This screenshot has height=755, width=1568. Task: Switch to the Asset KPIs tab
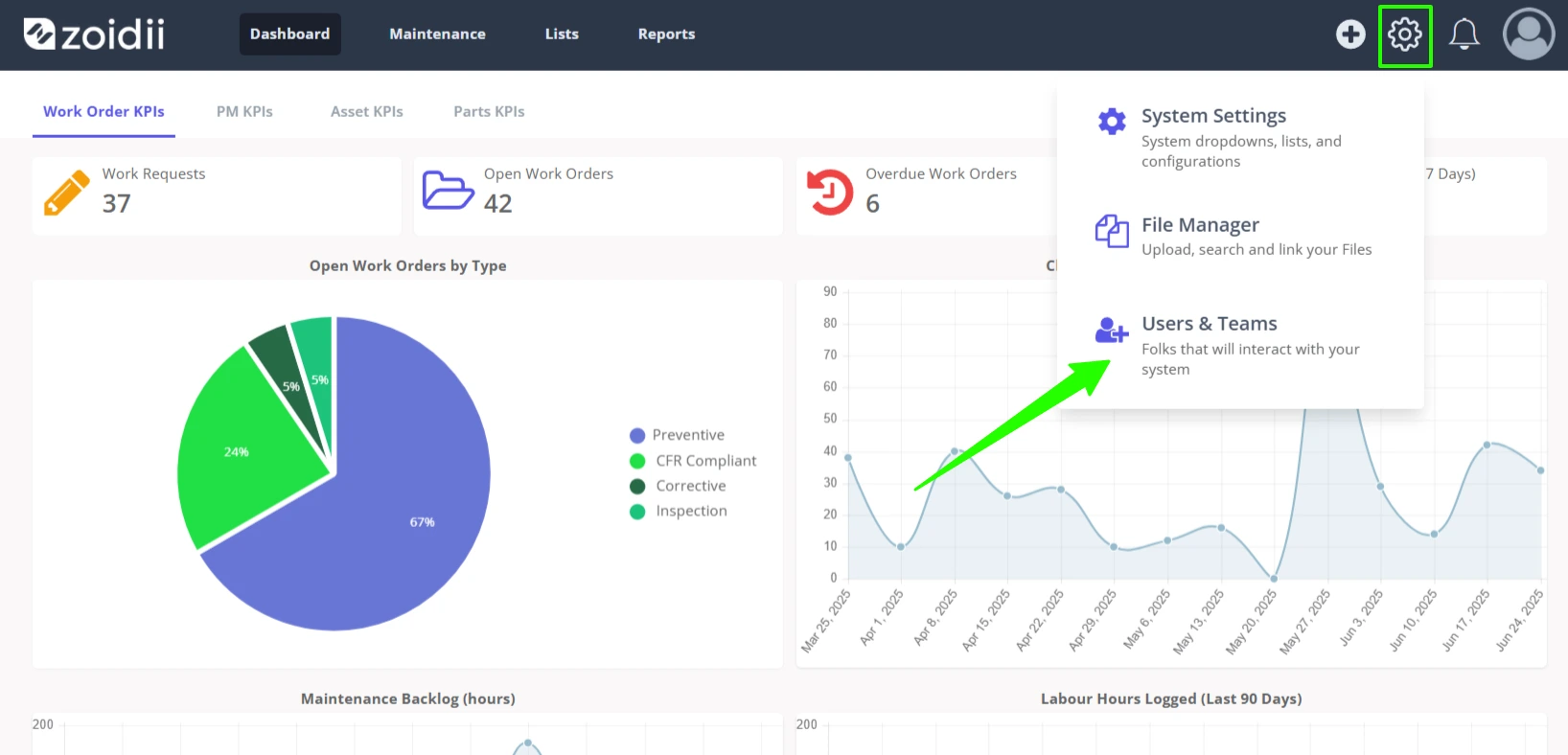367,112
